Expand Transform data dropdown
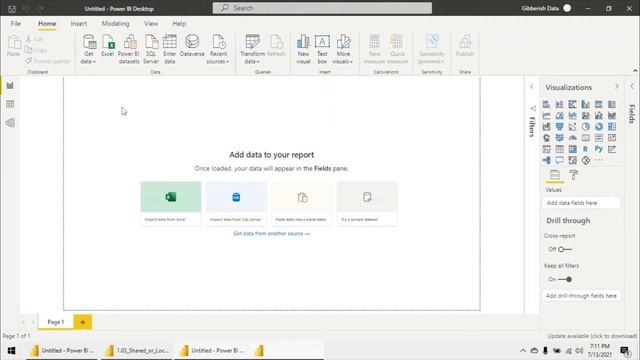Screen dimensions: 640x360 click(258, 62)
